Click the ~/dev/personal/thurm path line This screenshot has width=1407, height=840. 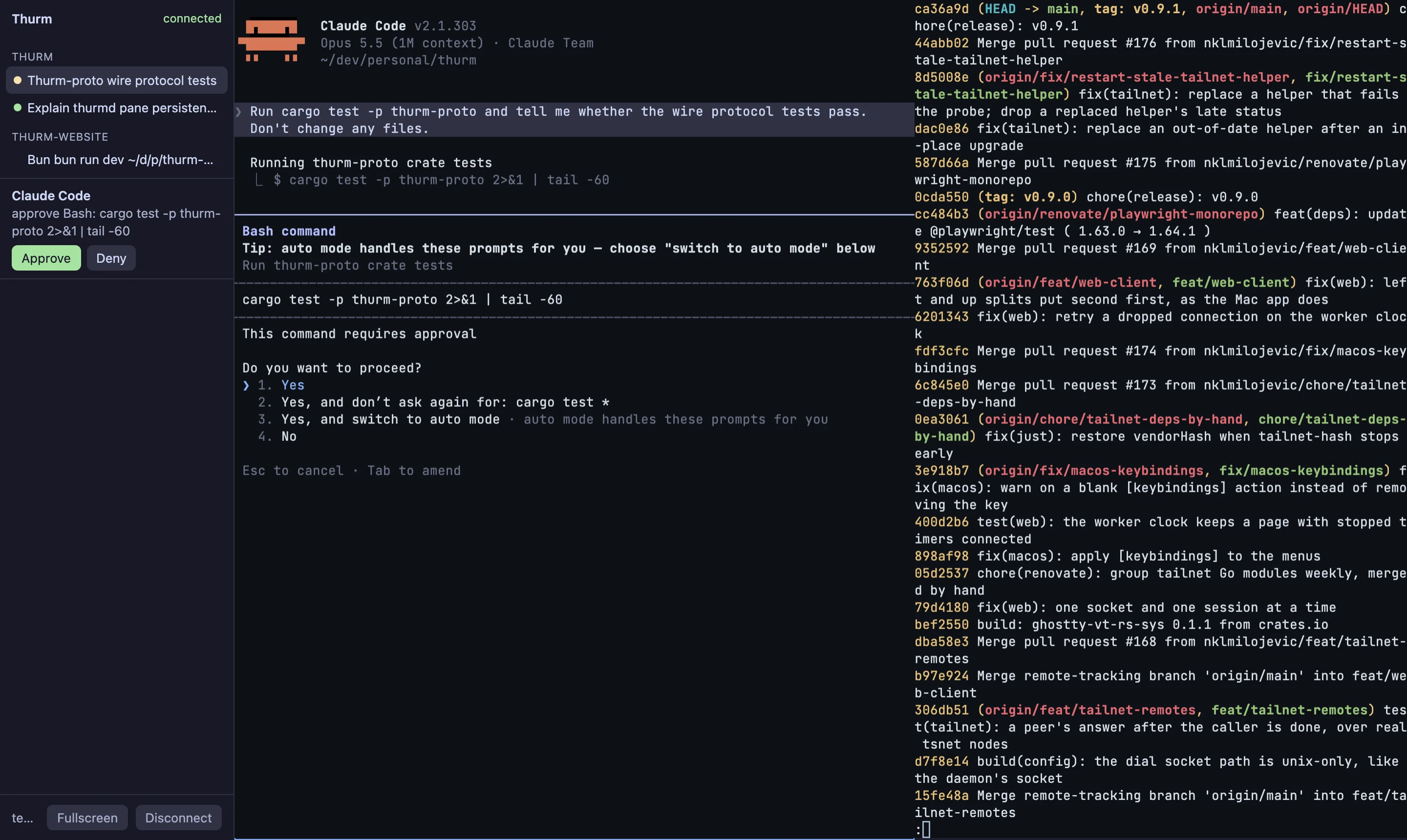398,60
